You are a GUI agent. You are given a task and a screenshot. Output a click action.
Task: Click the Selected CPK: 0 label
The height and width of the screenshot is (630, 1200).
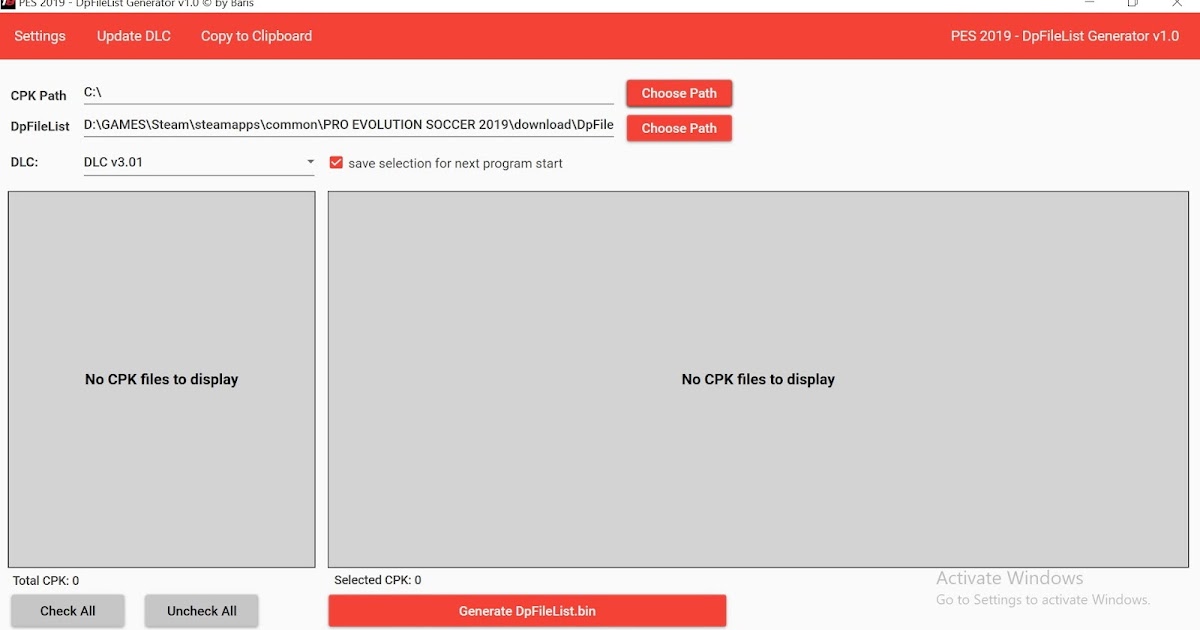[378, 580]
